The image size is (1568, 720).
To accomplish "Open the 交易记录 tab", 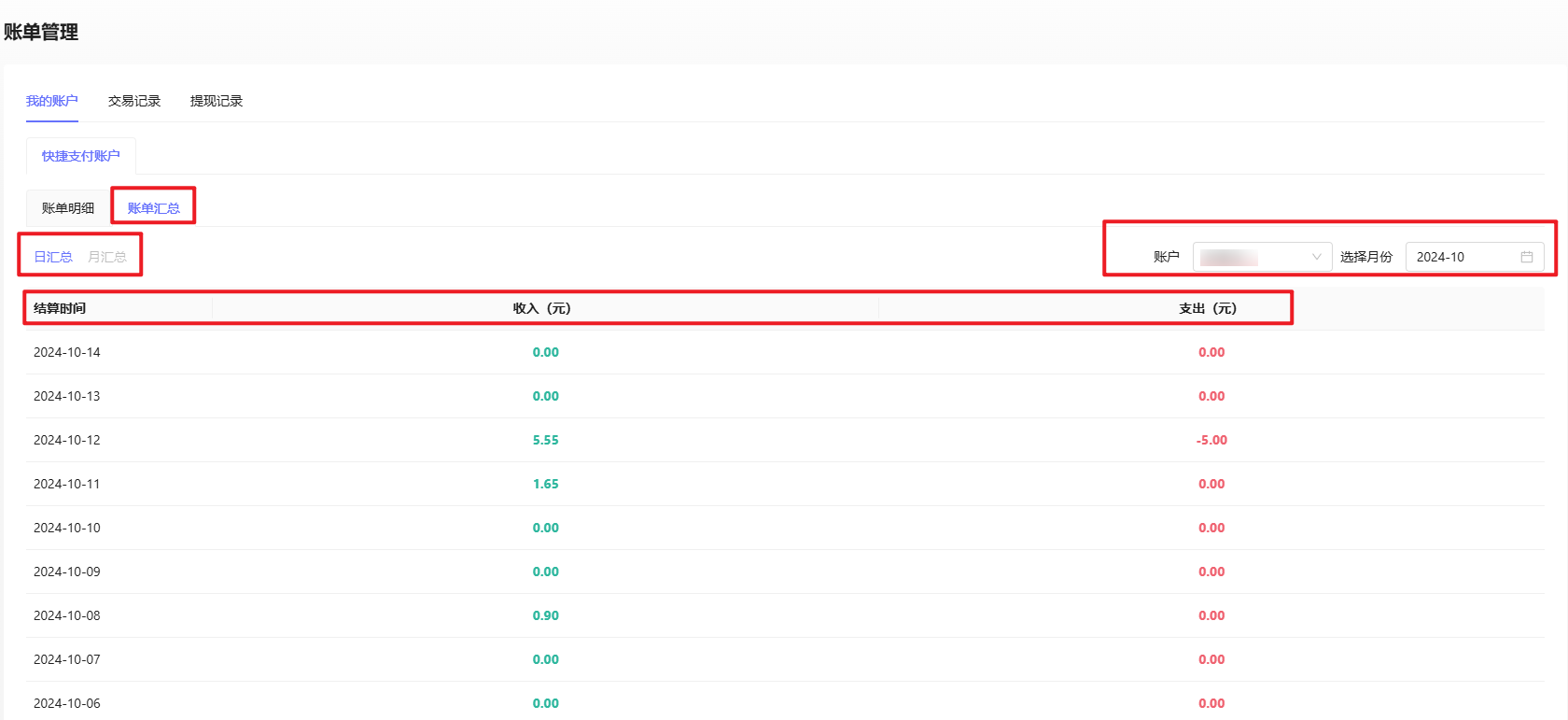I will [x=133, y=101].
